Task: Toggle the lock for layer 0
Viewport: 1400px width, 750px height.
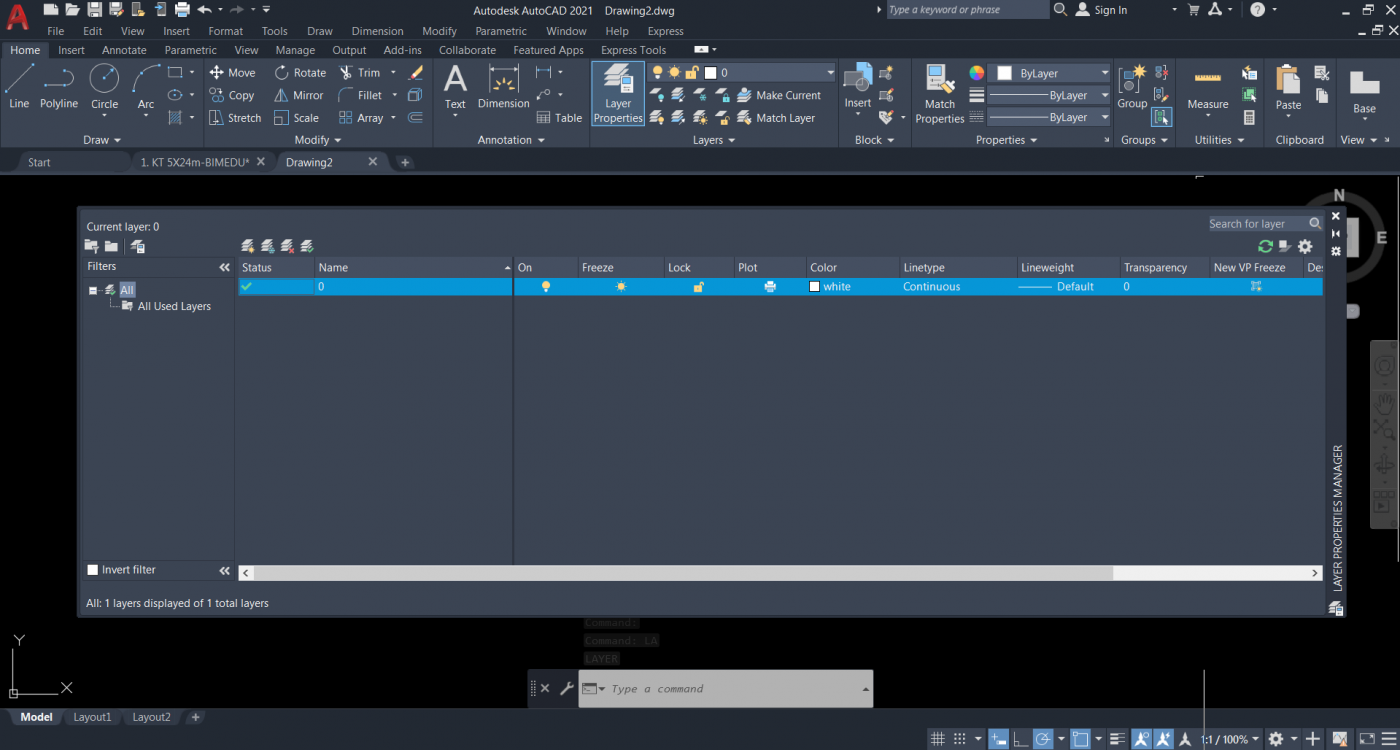Action: click(699, 287)
